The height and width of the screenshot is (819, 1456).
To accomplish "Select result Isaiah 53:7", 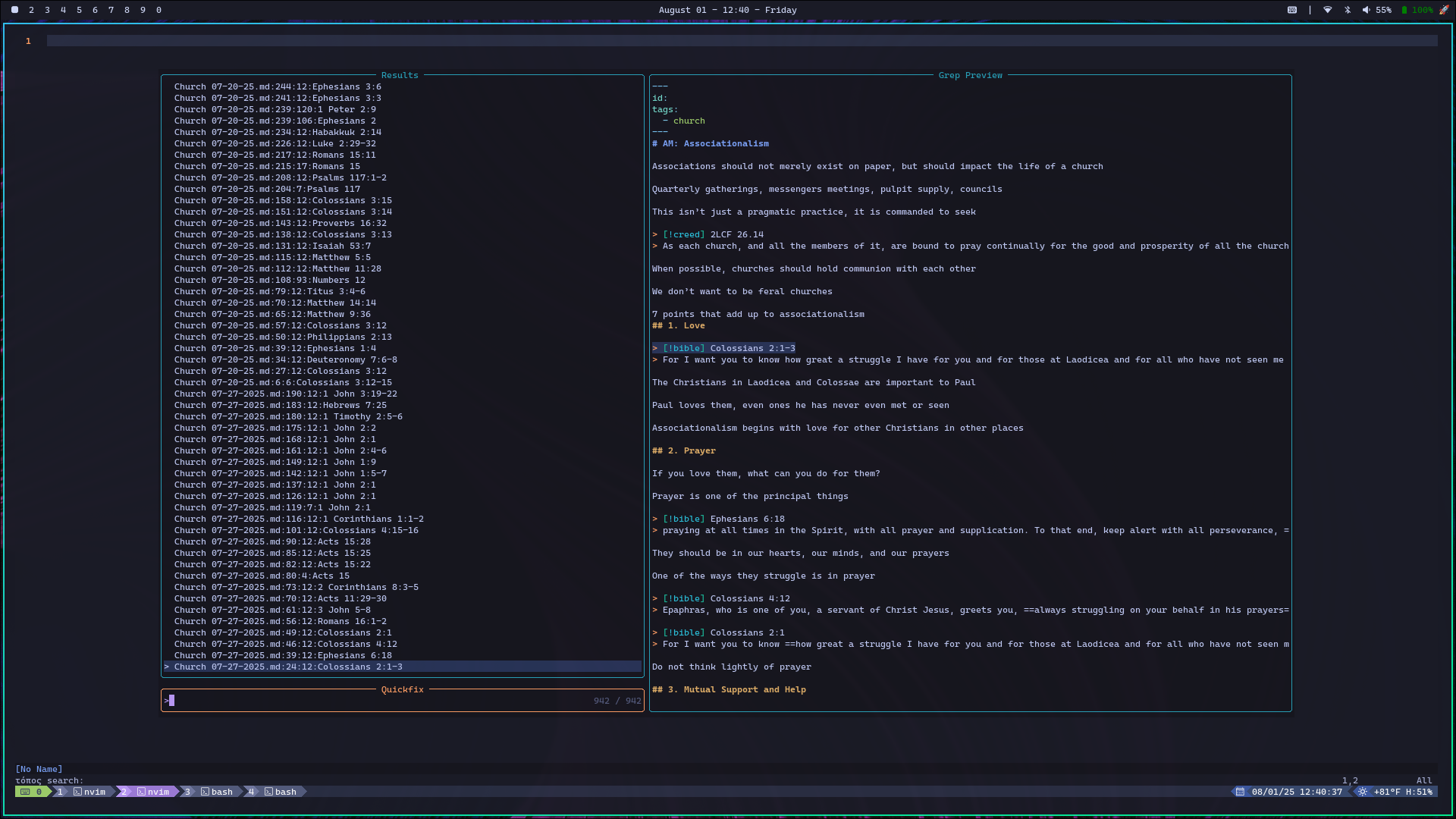I will pos(272,246).
